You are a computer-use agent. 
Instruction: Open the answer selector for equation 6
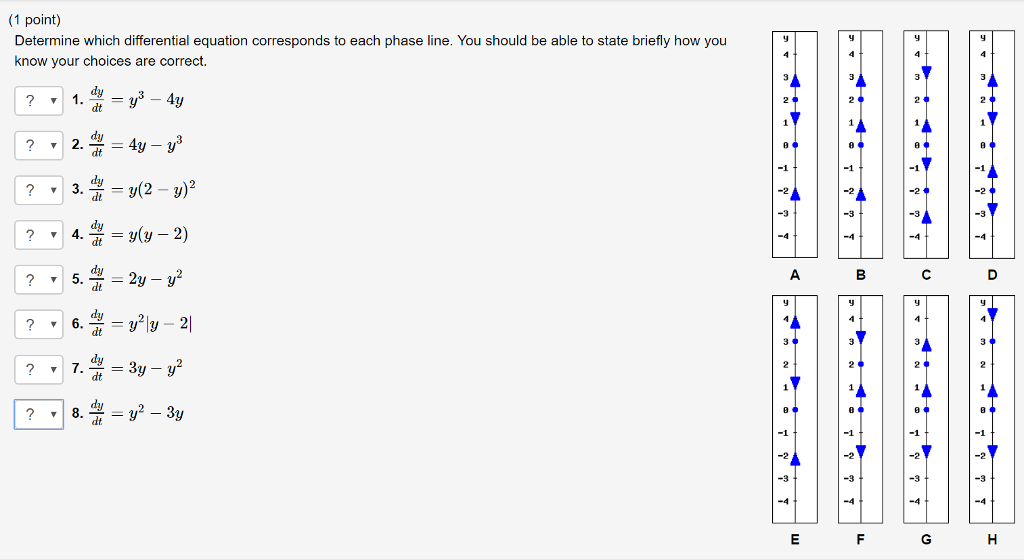(x=39, y=324)
